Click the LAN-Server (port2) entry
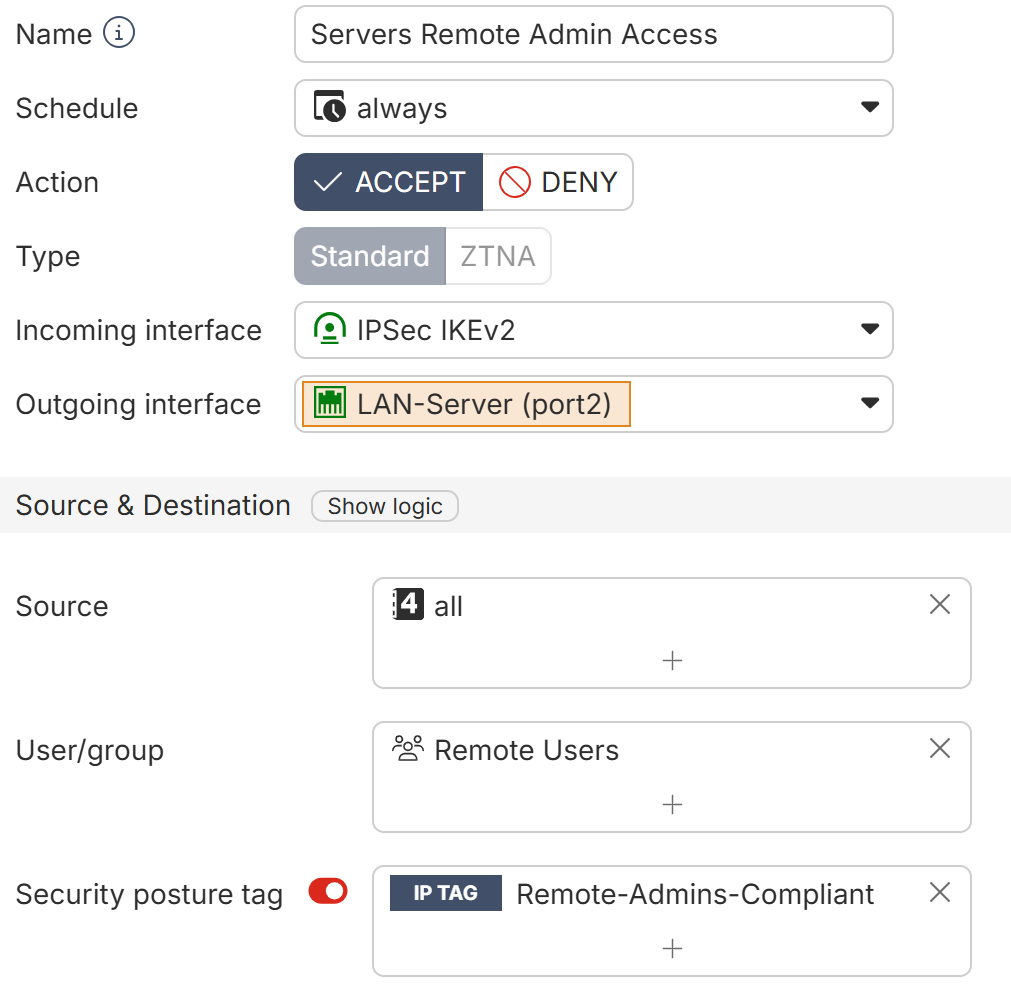The height and width of the screenshot is (996, 1011). (x=466, y=404)
